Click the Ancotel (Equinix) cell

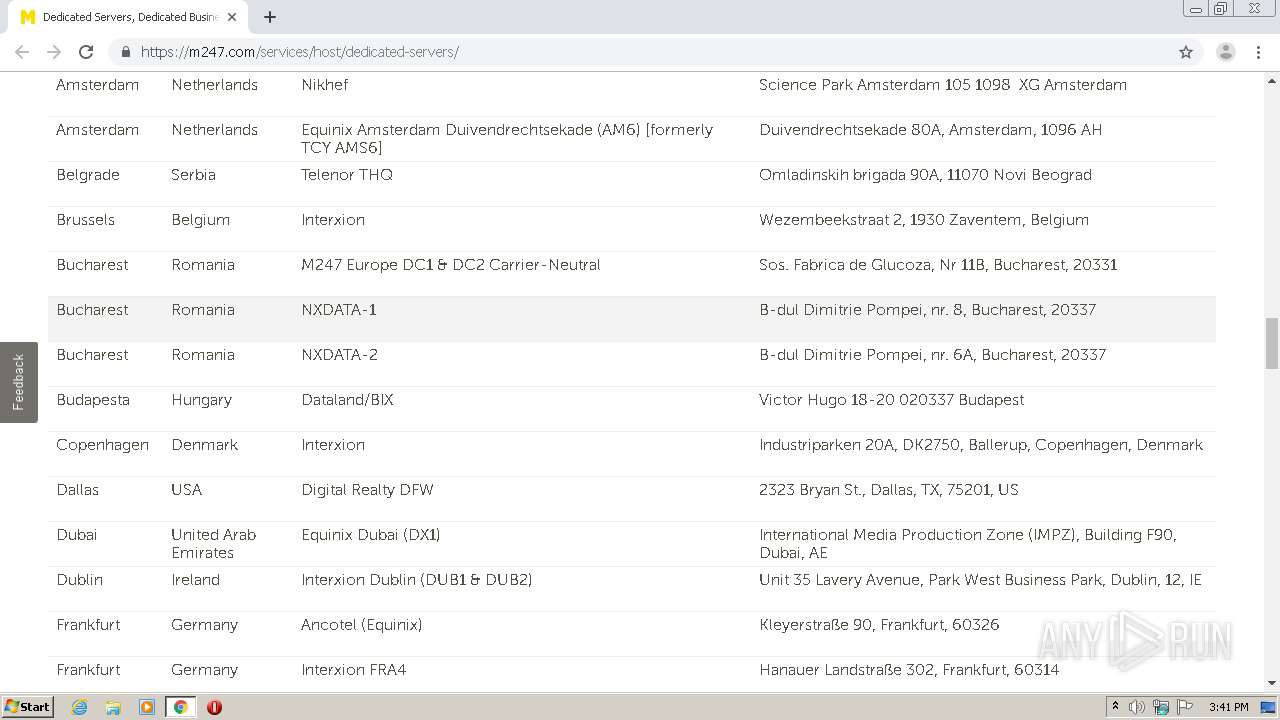click(x=362, y=625)
